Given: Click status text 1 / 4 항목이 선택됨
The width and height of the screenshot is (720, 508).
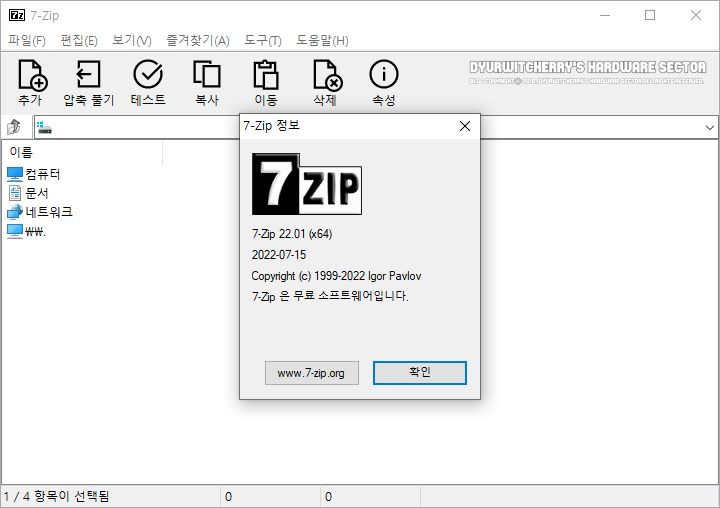Looking at the screenshot, I should 57,497.
